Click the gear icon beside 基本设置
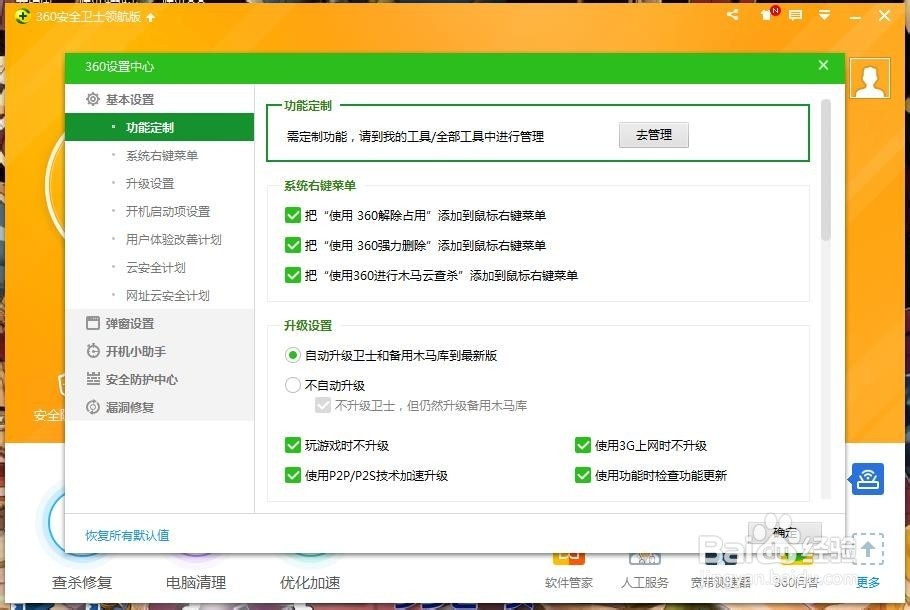Screen dimensions: 910x610 pos(92,99)
